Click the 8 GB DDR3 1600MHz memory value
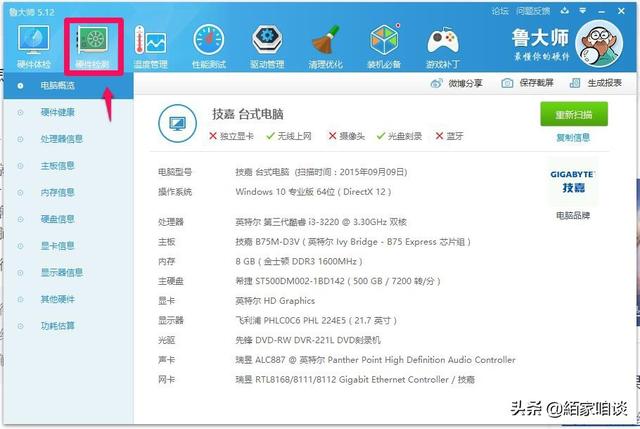Screen dimensions: 640x429 pos(299,262)
